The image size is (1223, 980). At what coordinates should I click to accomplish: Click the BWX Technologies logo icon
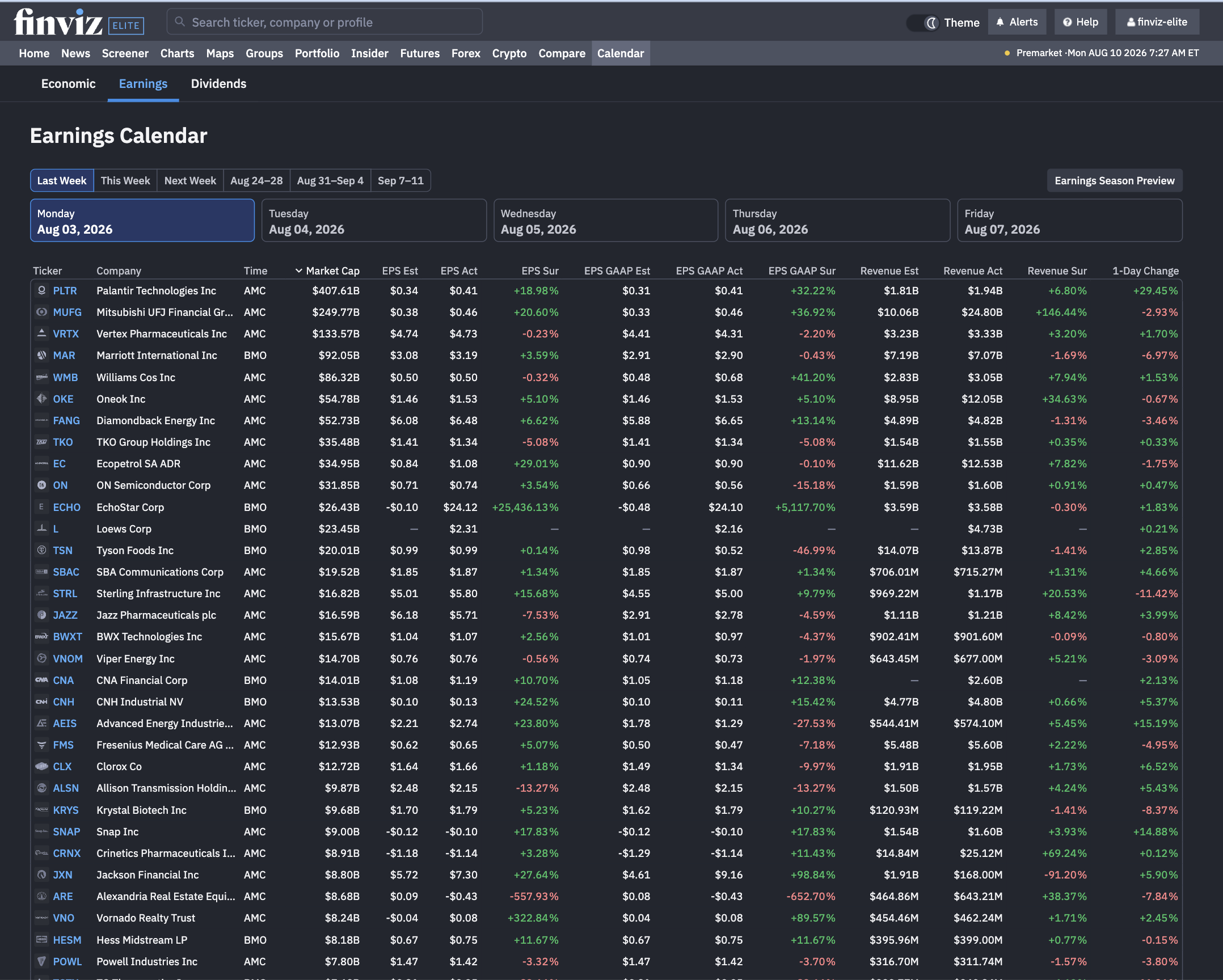[41, 636]
